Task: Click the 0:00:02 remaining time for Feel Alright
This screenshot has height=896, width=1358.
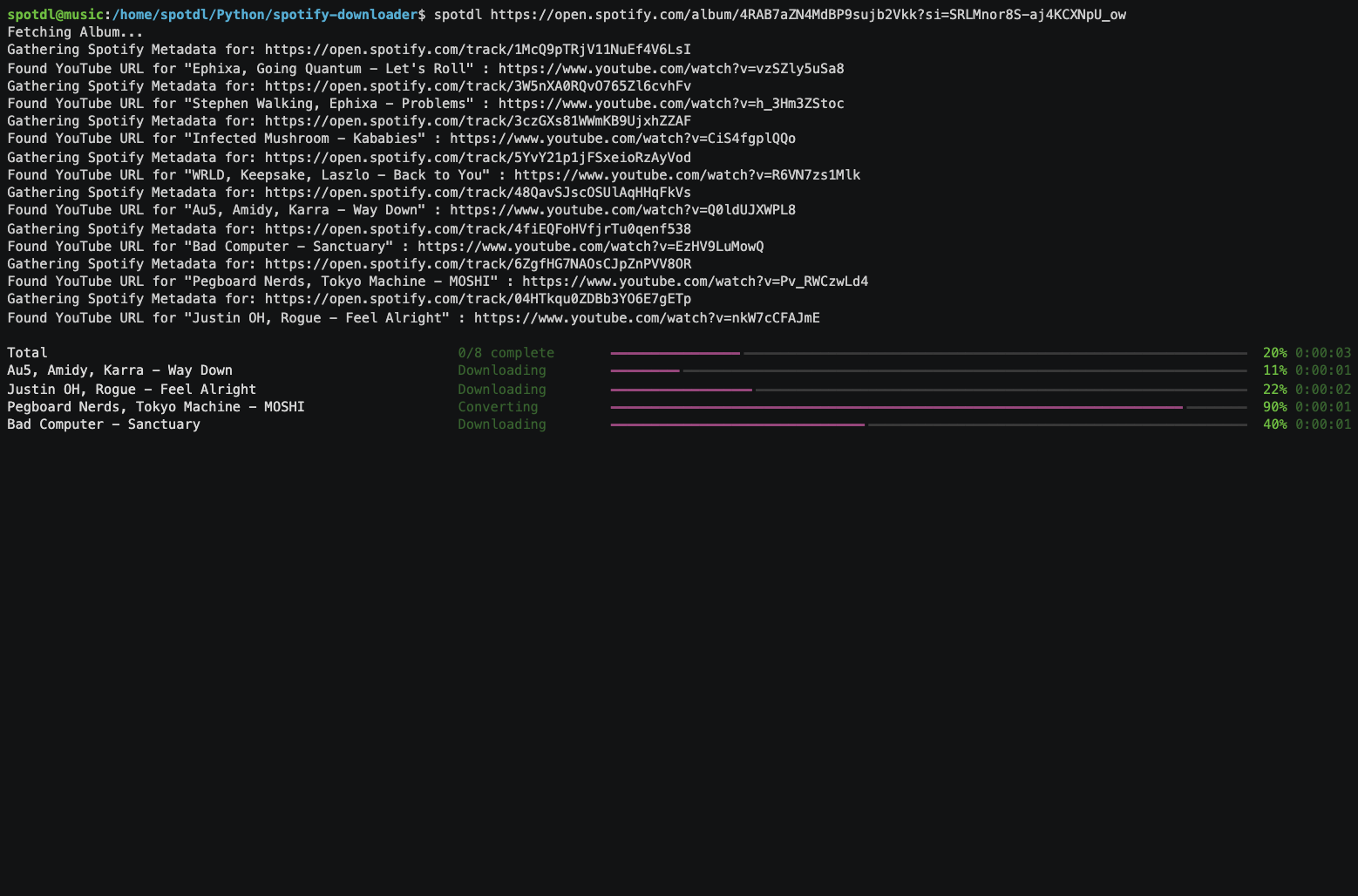Action: pos(1323,390)
